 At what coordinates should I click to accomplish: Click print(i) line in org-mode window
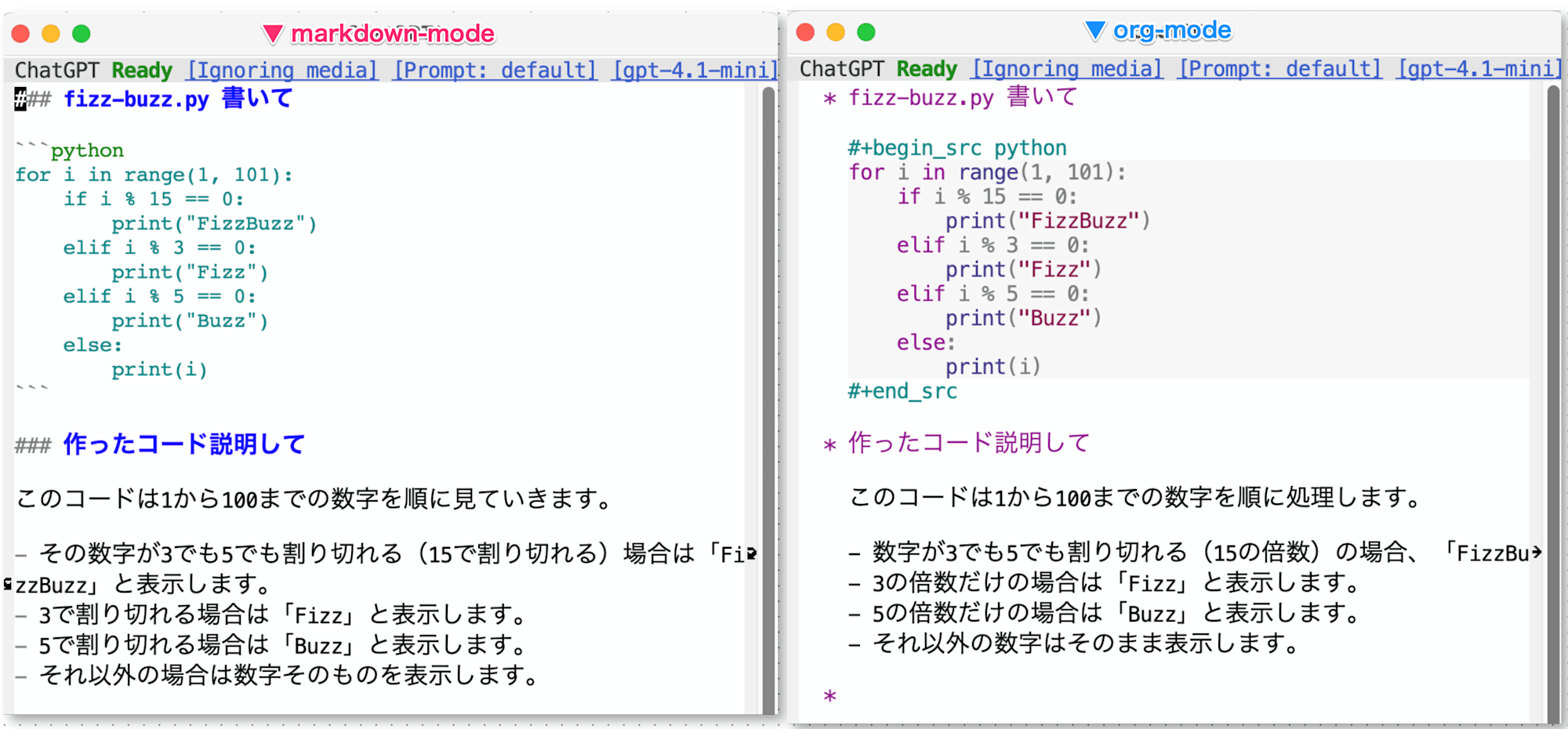[993, 367]
